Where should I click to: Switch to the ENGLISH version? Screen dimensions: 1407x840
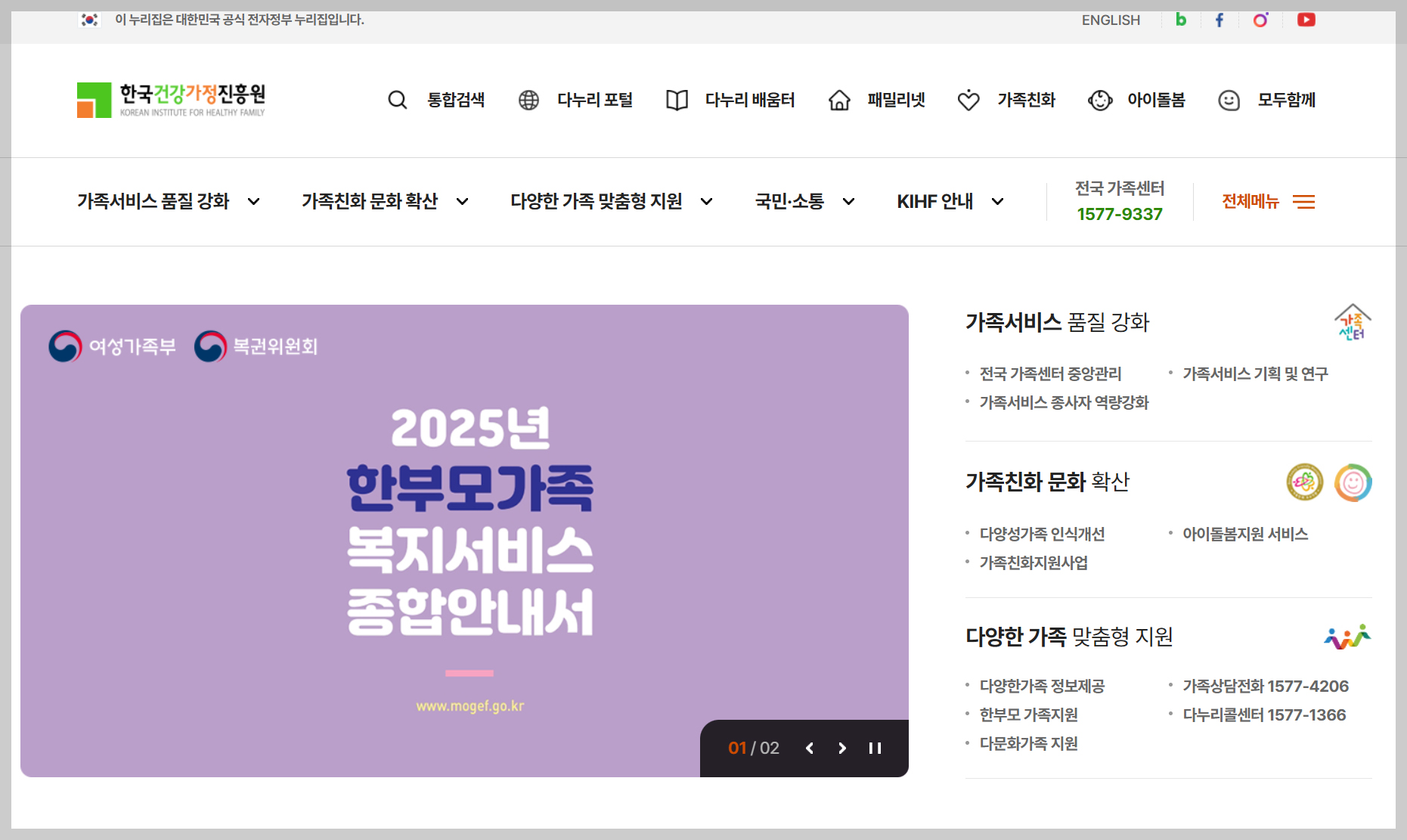tap(1110, 20)
